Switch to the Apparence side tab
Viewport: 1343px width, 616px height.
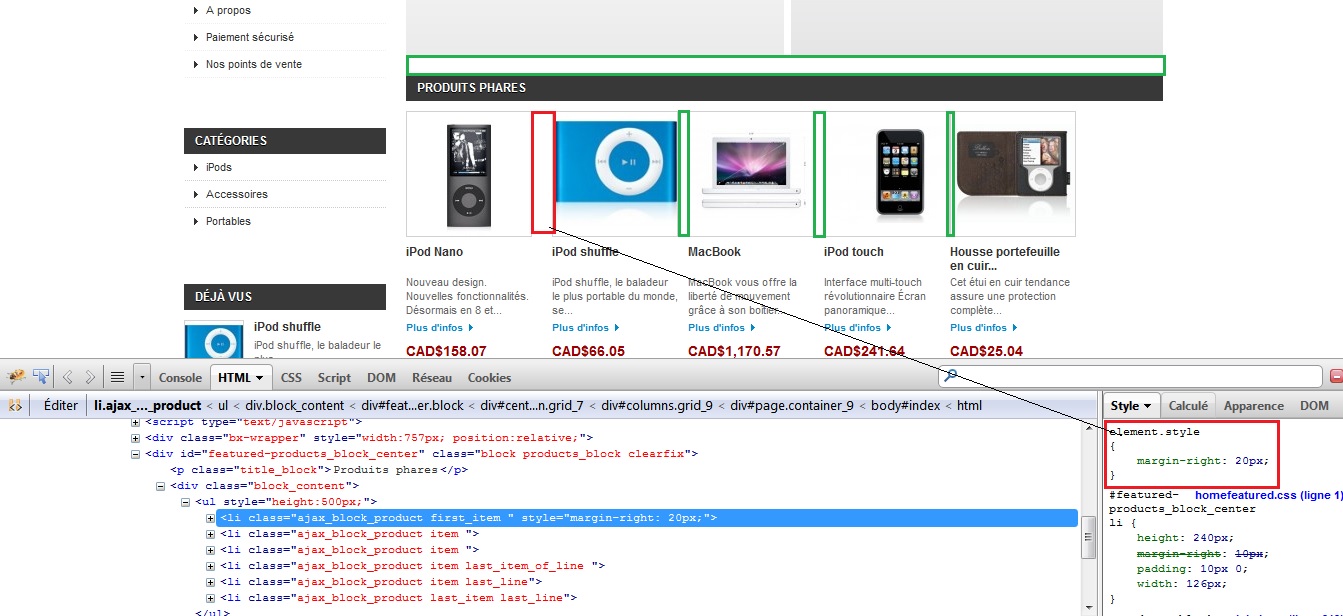pyautogui.click(x=1253, y=406)
